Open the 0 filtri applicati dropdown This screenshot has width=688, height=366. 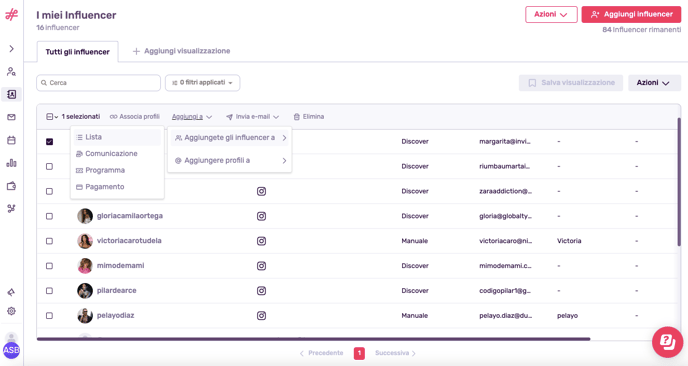point(203,83)
